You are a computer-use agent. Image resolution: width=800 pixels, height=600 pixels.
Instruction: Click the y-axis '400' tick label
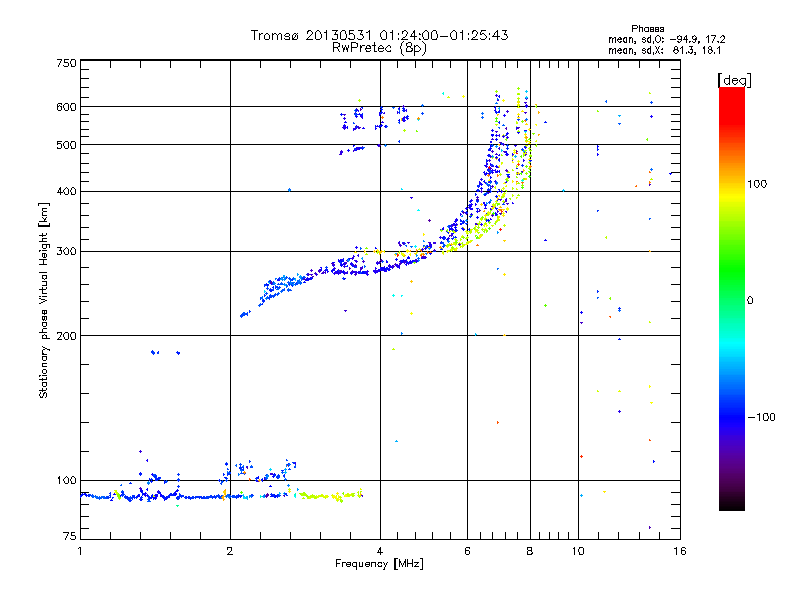point(66,192)
